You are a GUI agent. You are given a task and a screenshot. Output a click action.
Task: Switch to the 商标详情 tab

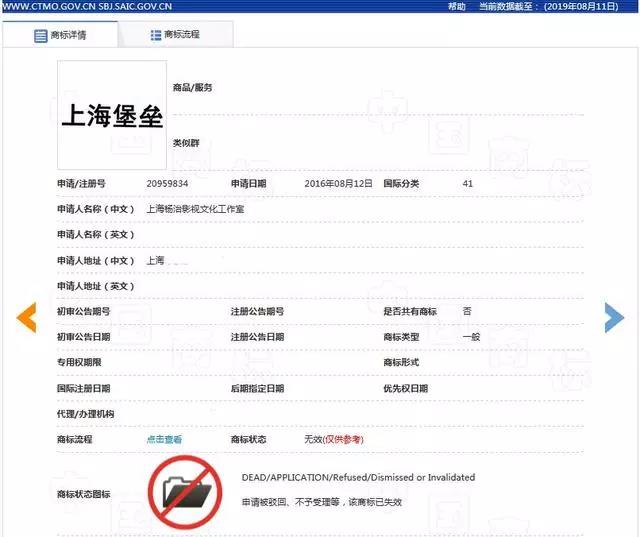(60, 36)
